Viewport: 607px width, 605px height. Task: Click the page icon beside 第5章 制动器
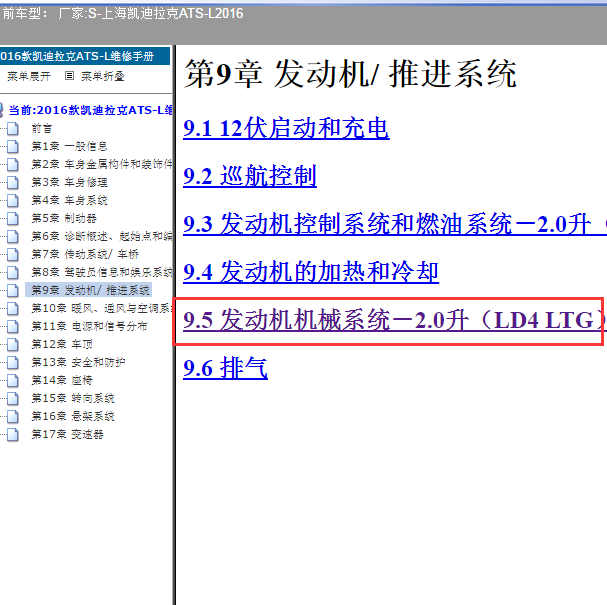tap(12, 218)
